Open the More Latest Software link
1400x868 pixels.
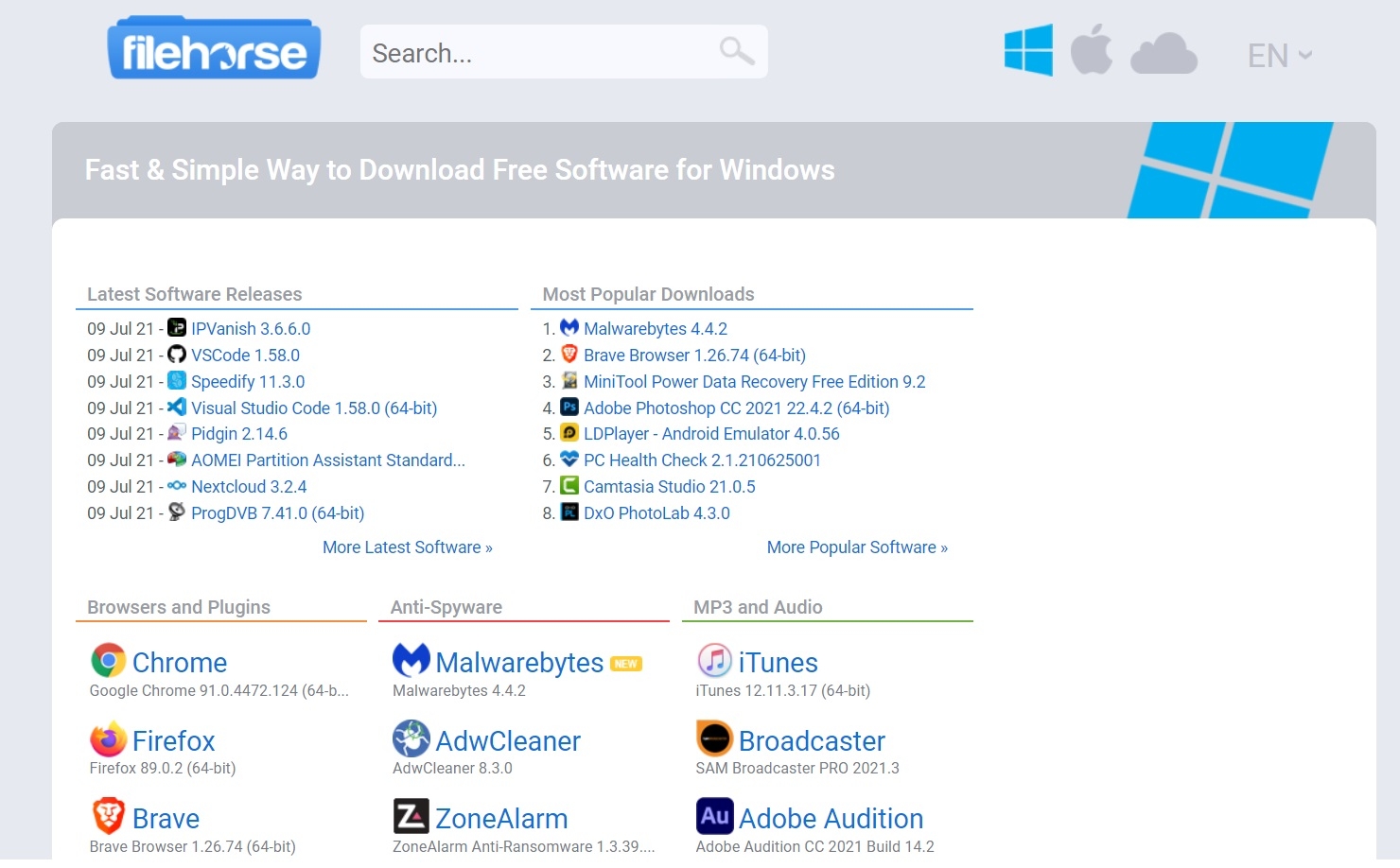[407, 547]
